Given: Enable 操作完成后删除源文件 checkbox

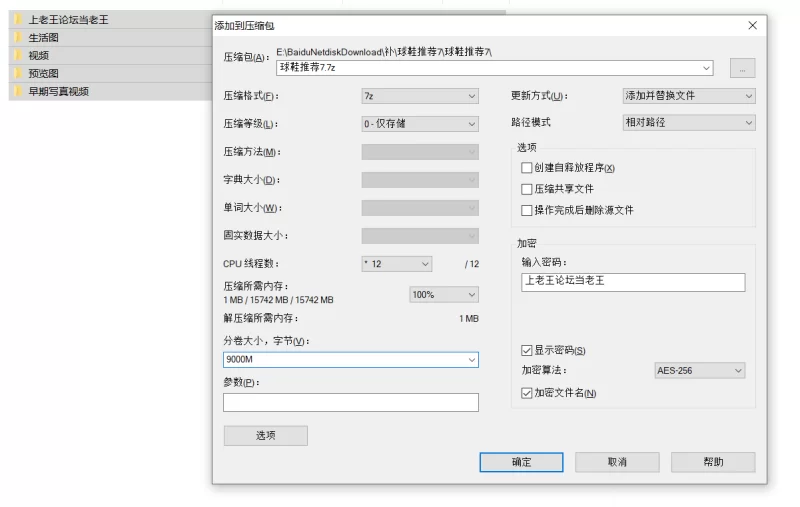Looking at the screenshot, I should (x=527, y=210).
